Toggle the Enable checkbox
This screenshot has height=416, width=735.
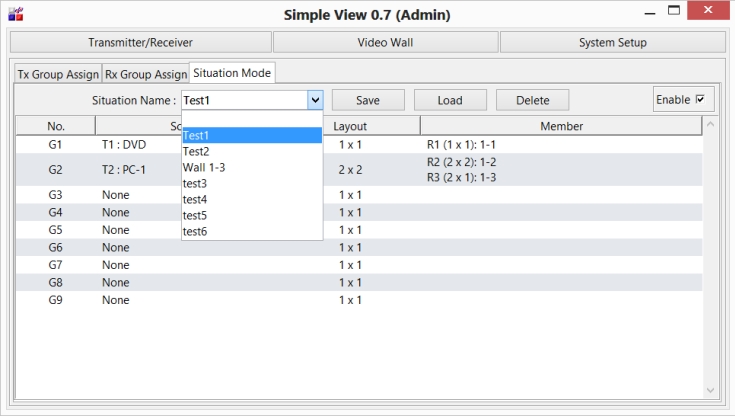coord(700,100)
